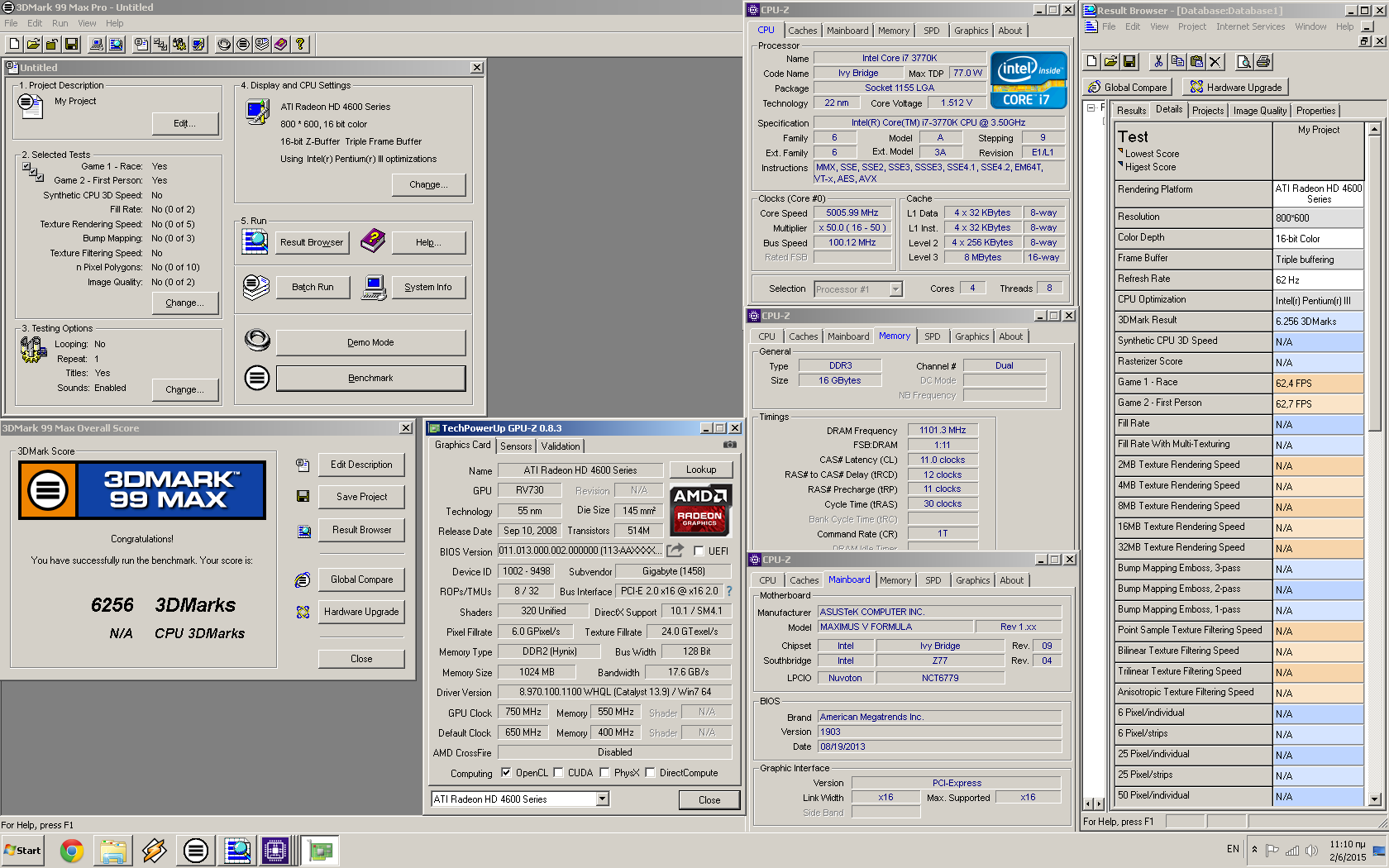Open Internet Services menu in Result Browser
Image resolution: width=1389 pixels, height=868 pixels.
click(1250, 26)
